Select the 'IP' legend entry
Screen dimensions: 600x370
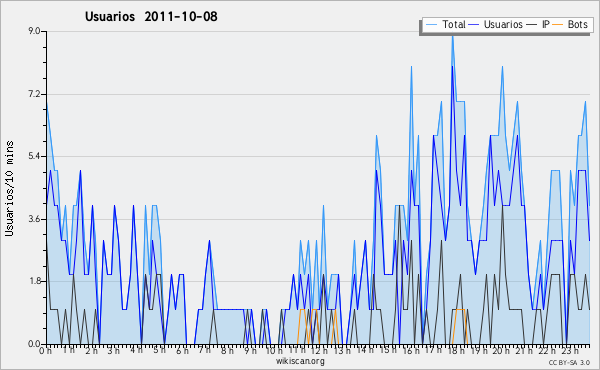pos(538,24)
